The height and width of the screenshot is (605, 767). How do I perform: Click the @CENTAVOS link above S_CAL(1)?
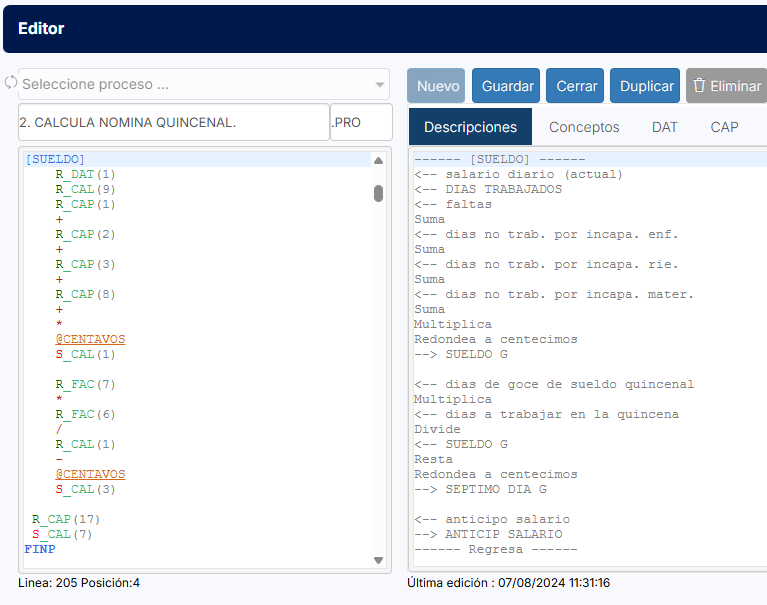tap(90, 339)
